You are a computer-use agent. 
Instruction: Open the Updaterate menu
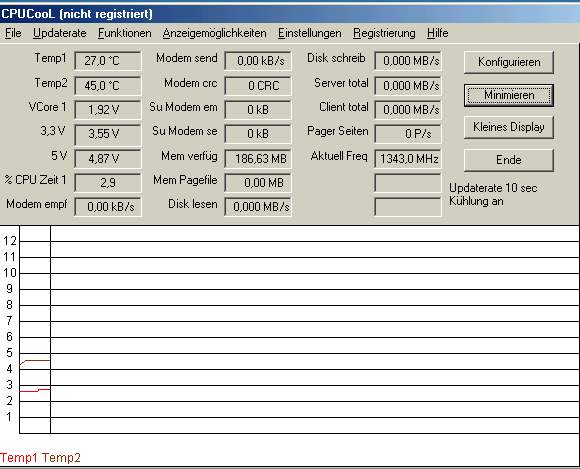click(60, 33)
